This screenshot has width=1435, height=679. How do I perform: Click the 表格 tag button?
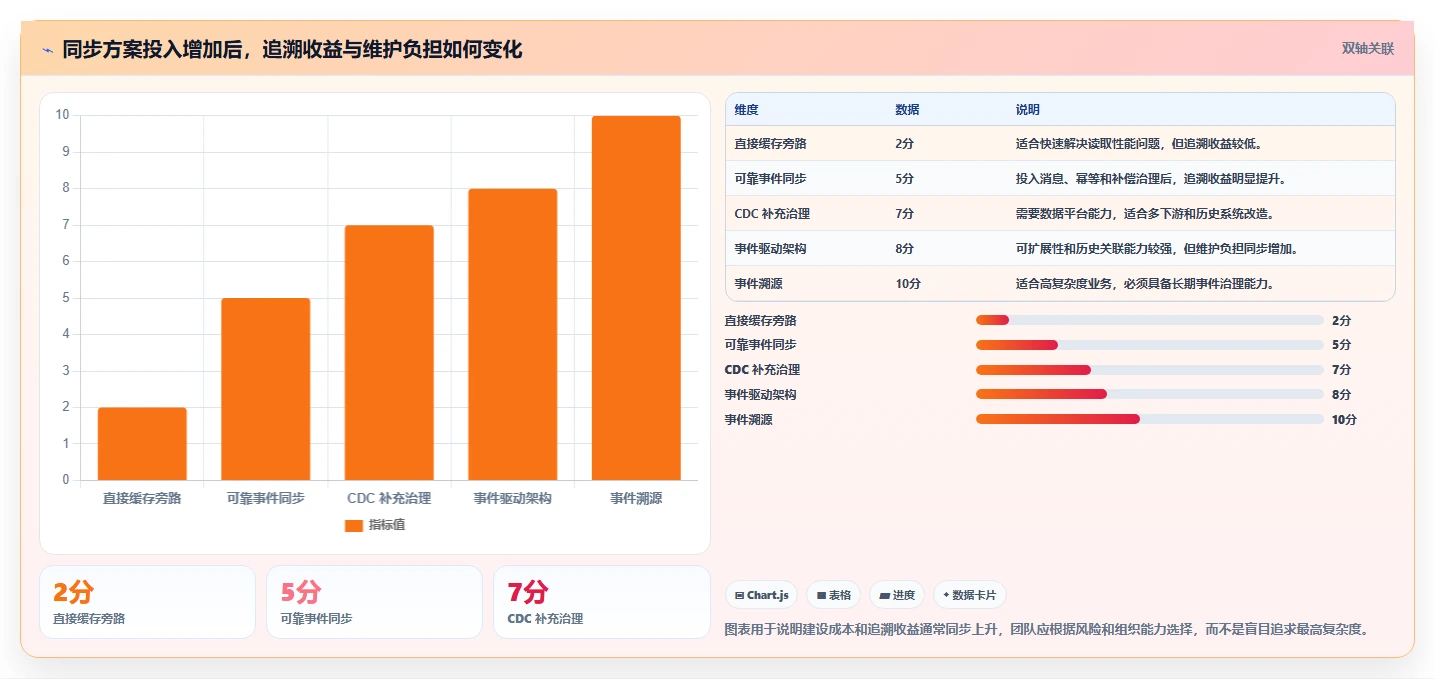click(833, 595)
